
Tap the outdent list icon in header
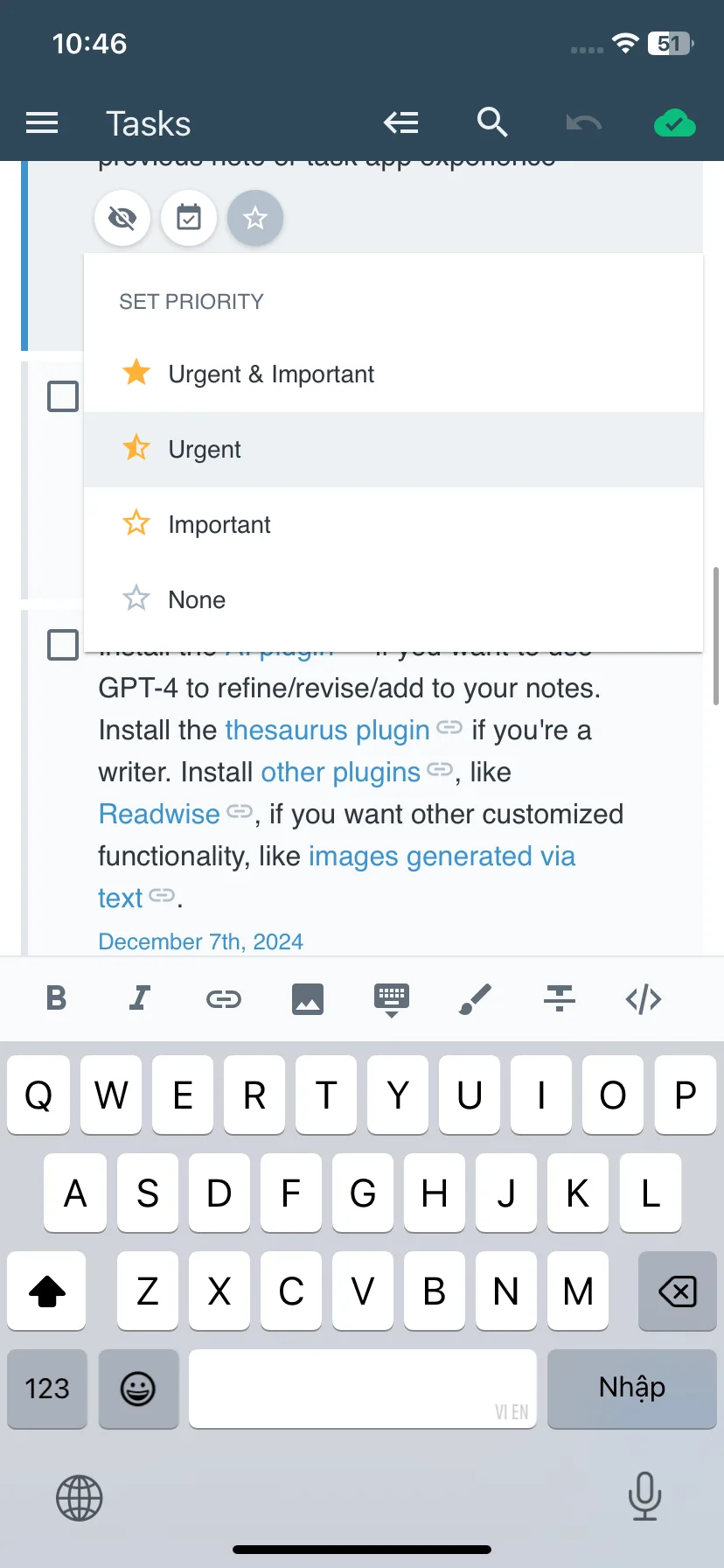point(401,123)
